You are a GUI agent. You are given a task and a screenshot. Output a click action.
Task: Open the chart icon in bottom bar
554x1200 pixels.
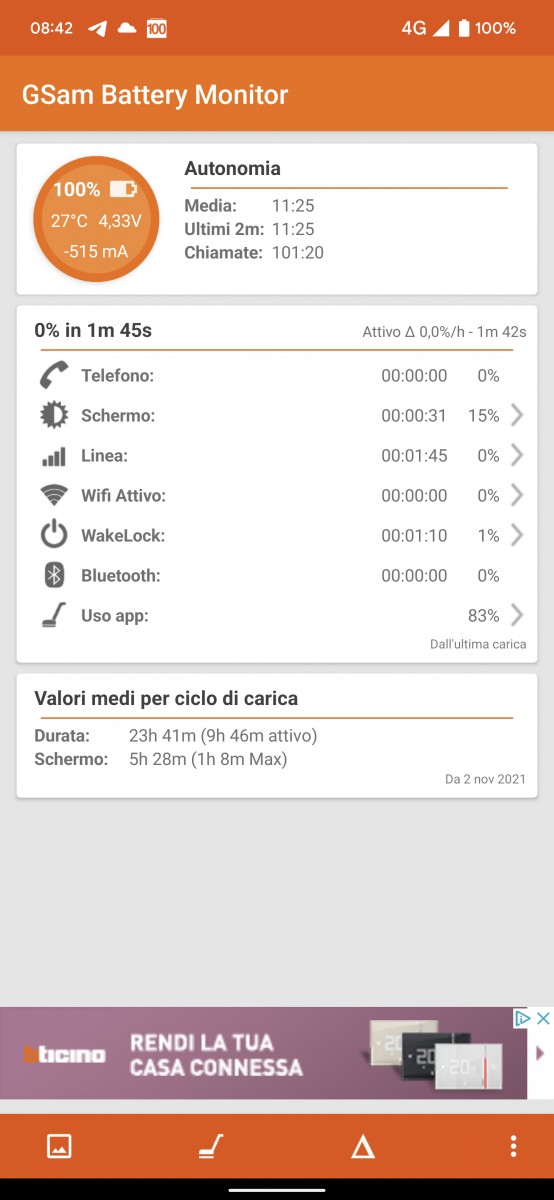(x=59, y=1146)
